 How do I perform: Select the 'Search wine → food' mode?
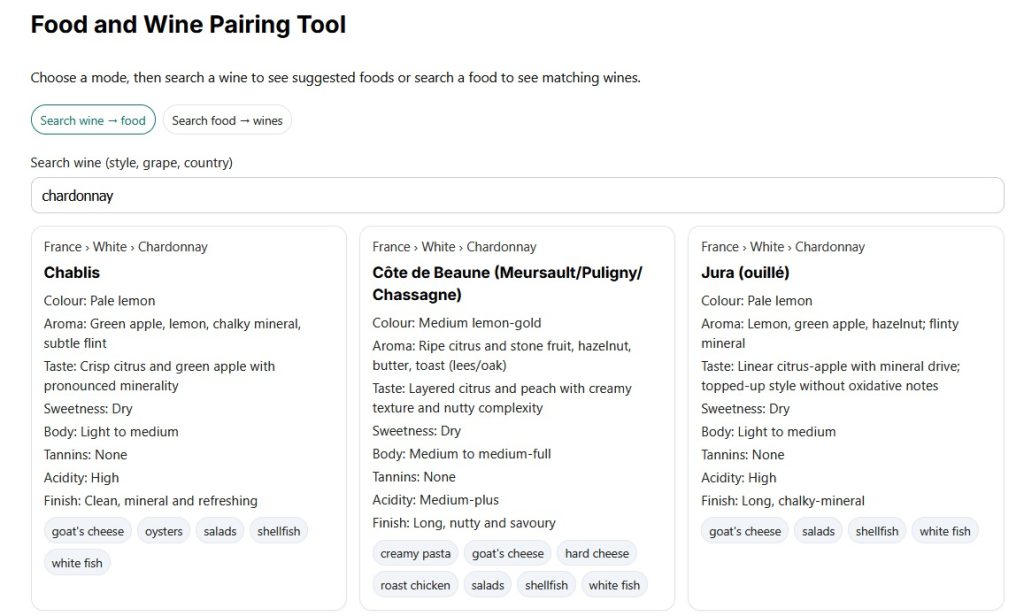pyautogui.click(x=93, y=120)
